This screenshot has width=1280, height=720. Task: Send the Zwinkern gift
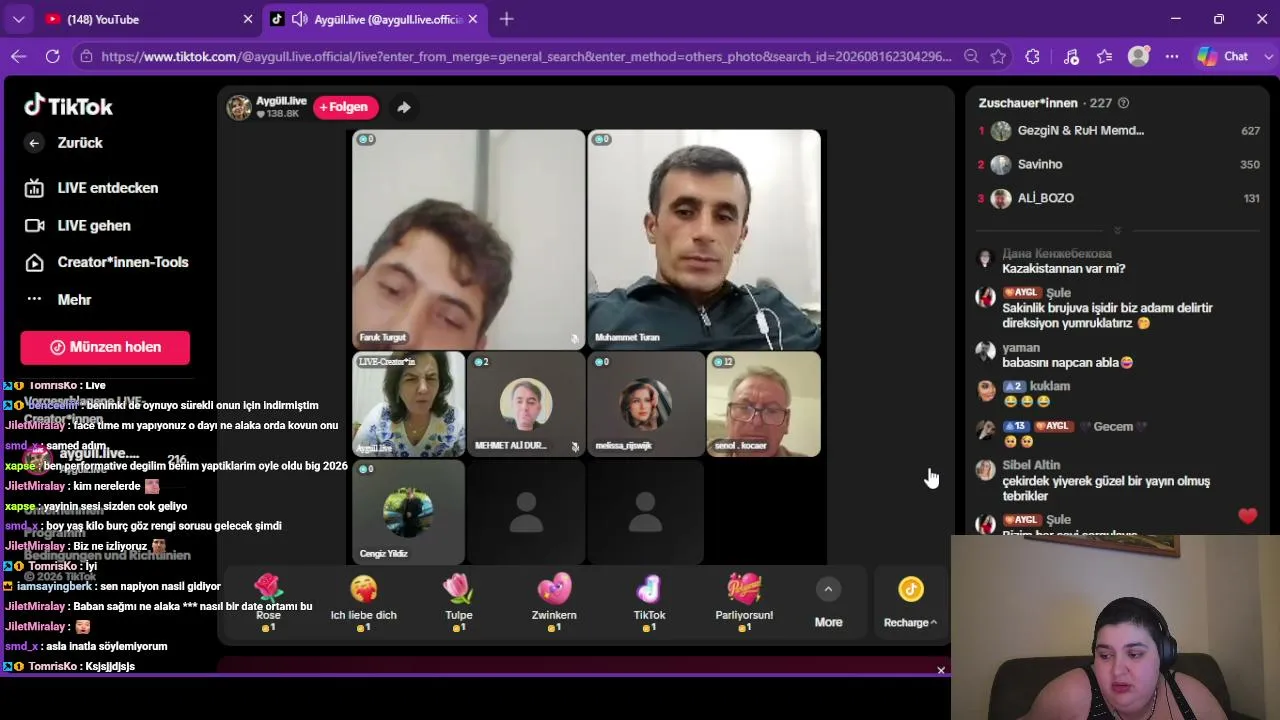pos(554,603)
